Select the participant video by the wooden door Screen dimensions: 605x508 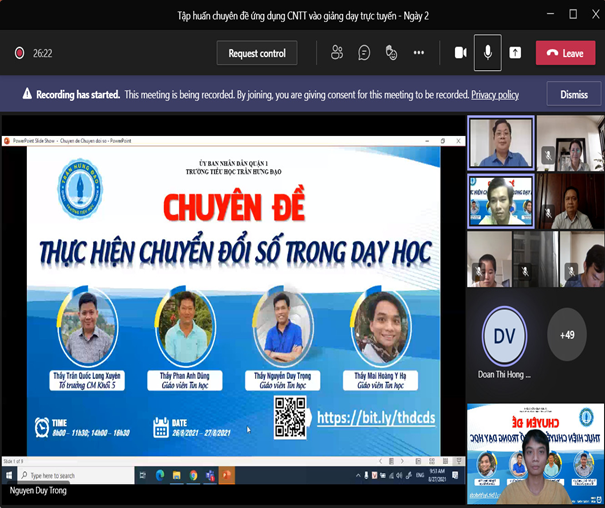click(x=570, y=201)
